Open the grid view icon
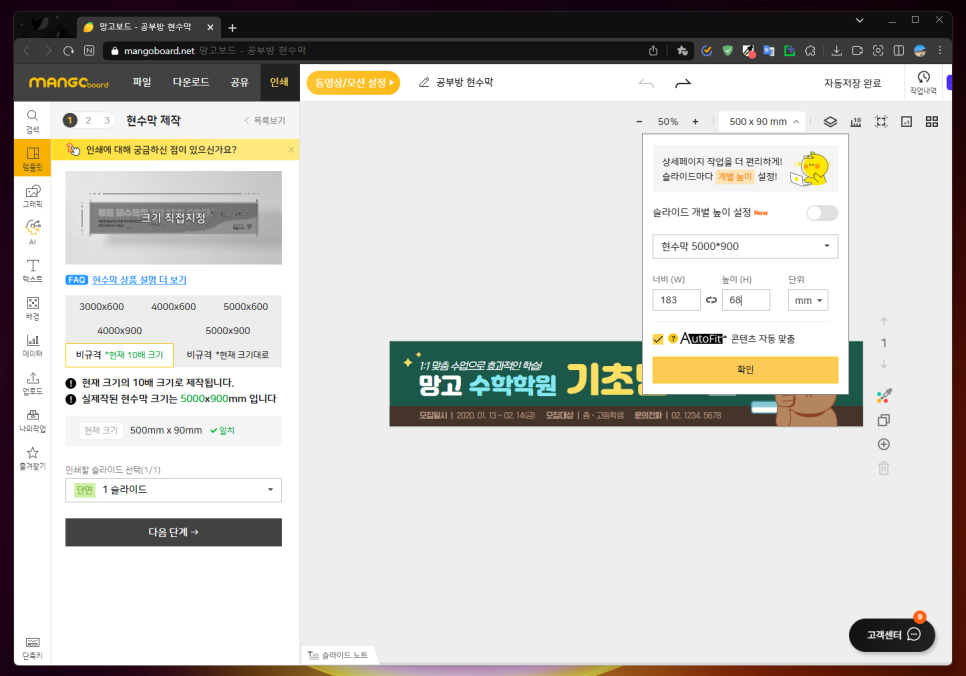966x676 pixels. coord(932,121)
